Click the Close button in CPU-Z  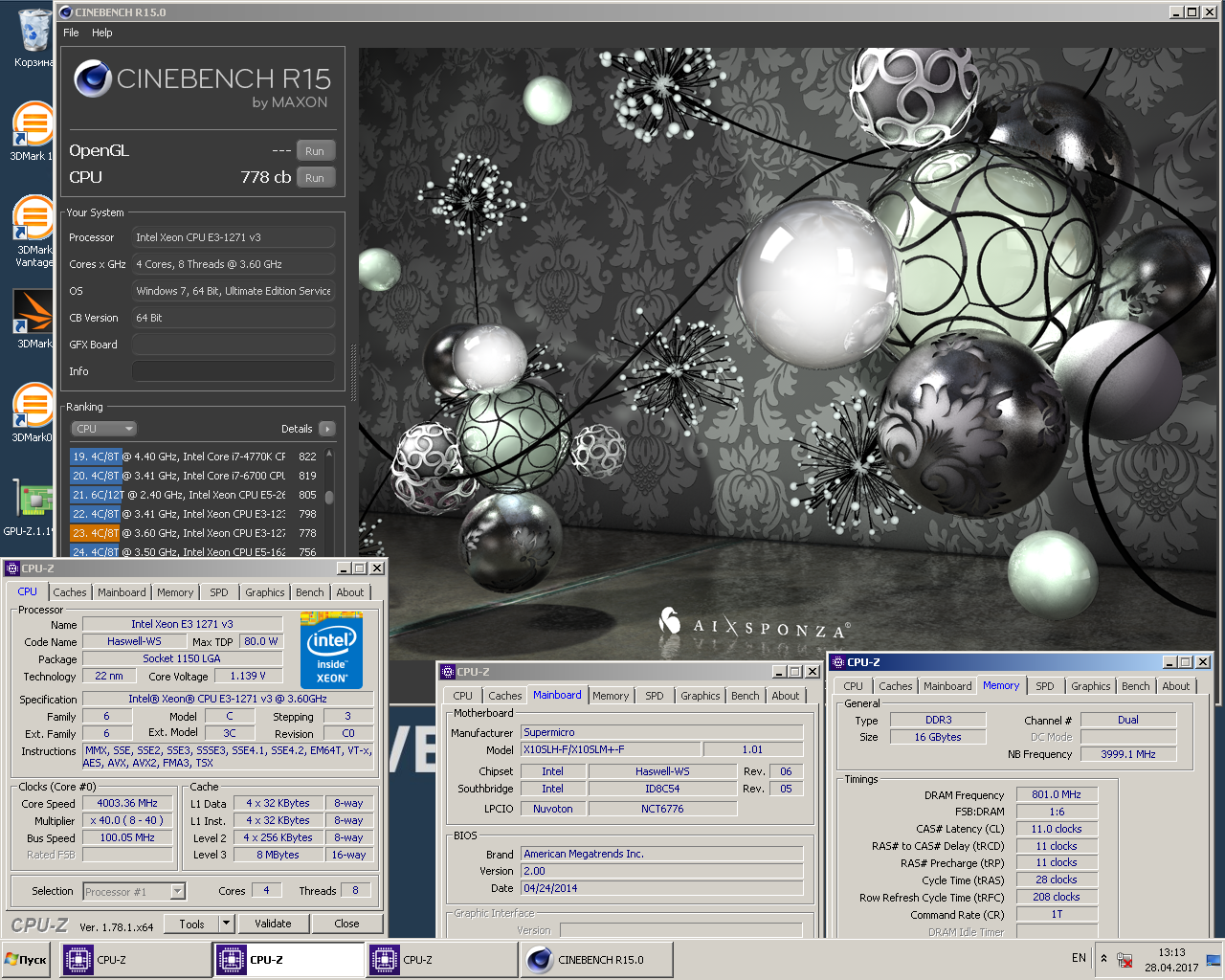point(346,924)
